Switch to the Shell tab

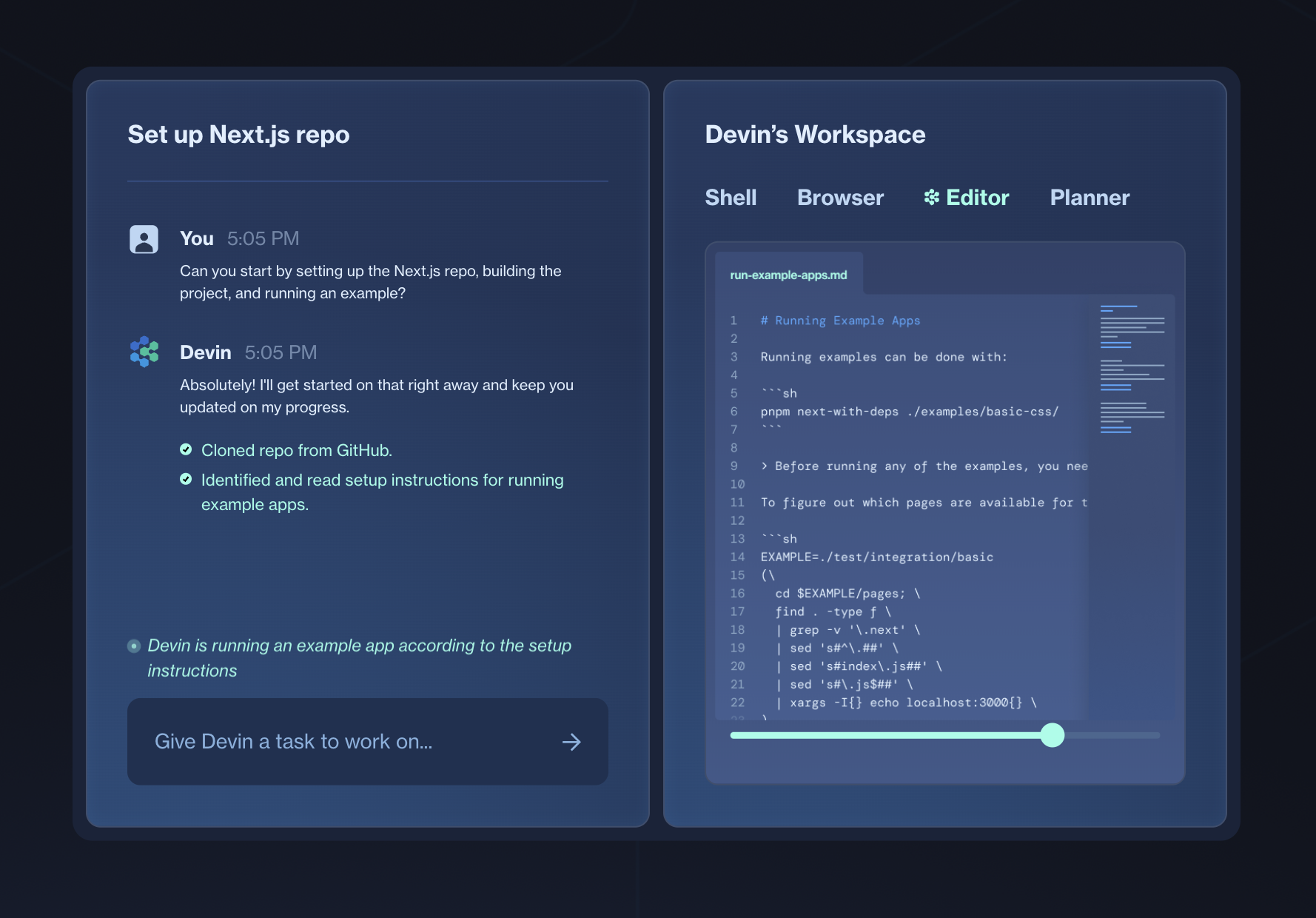[731, 198]
